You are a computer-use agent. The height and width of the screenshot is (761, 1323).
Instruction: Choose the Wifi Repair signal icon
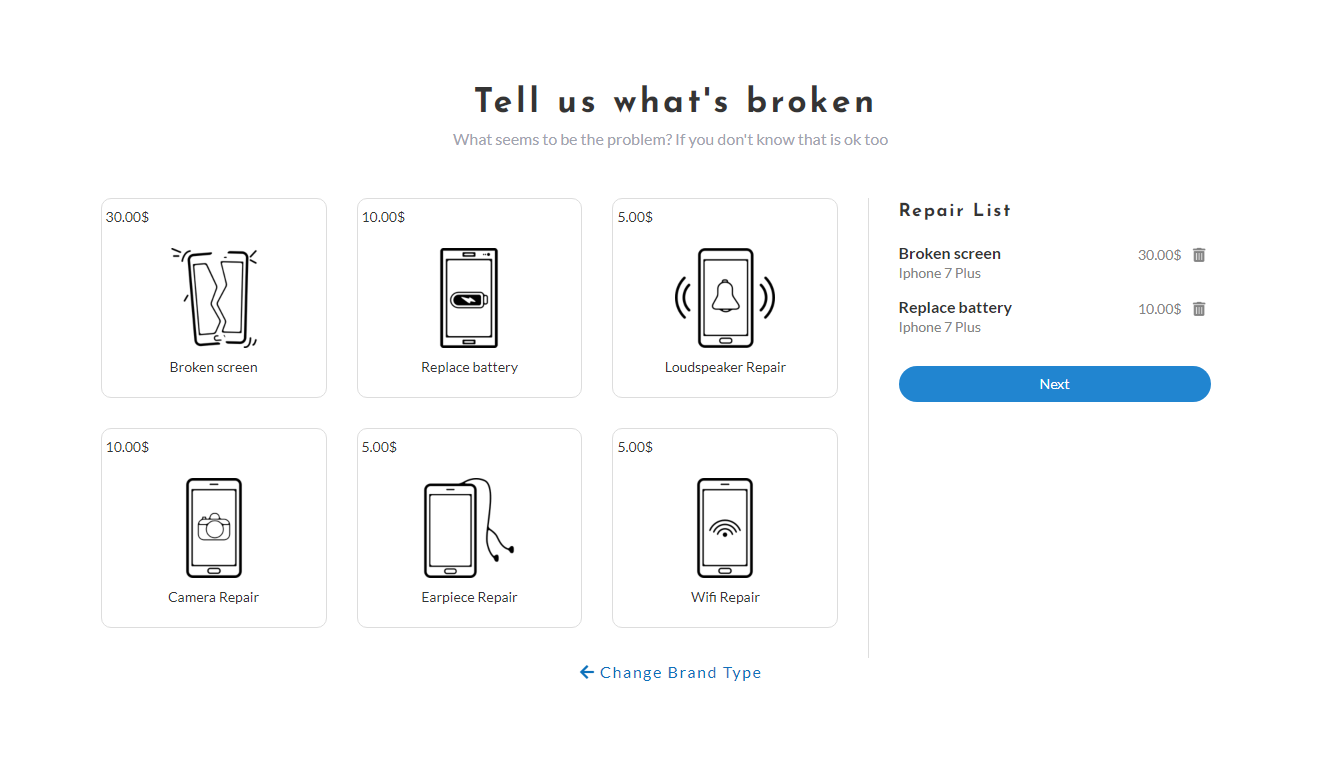(725, 527)
